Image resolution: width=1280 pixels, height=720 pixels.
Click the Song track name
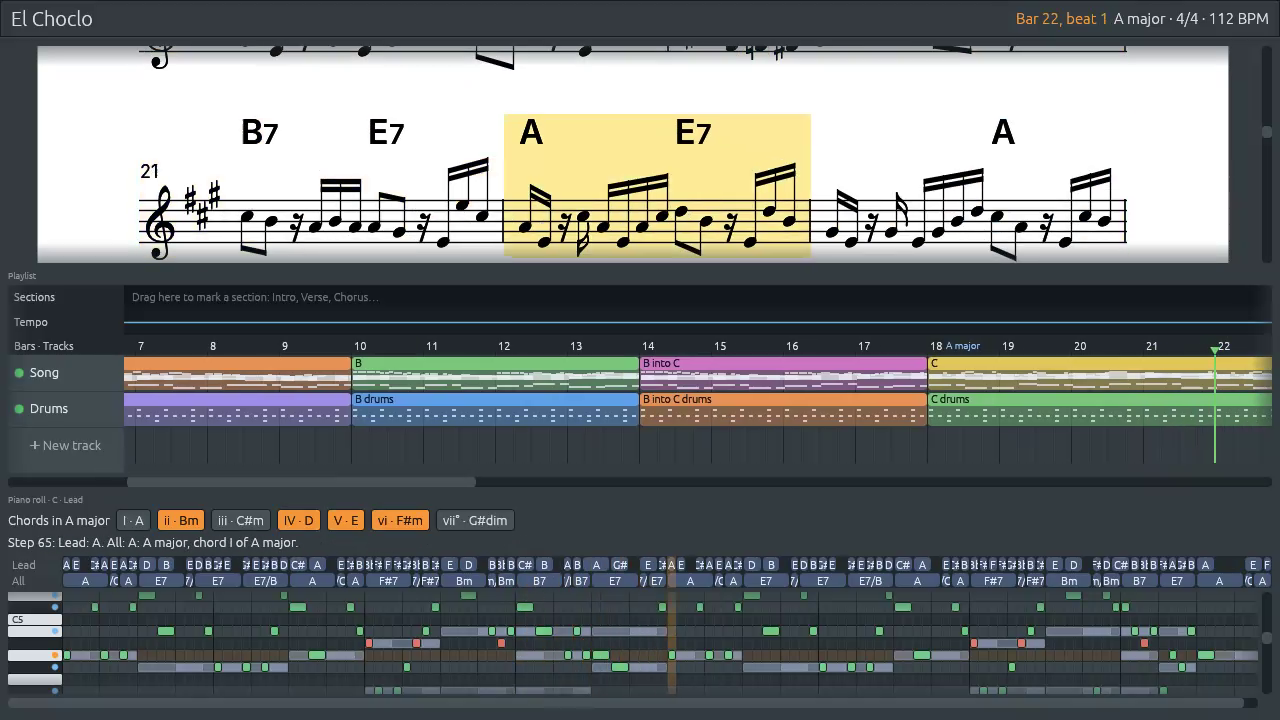click(44, 373)
